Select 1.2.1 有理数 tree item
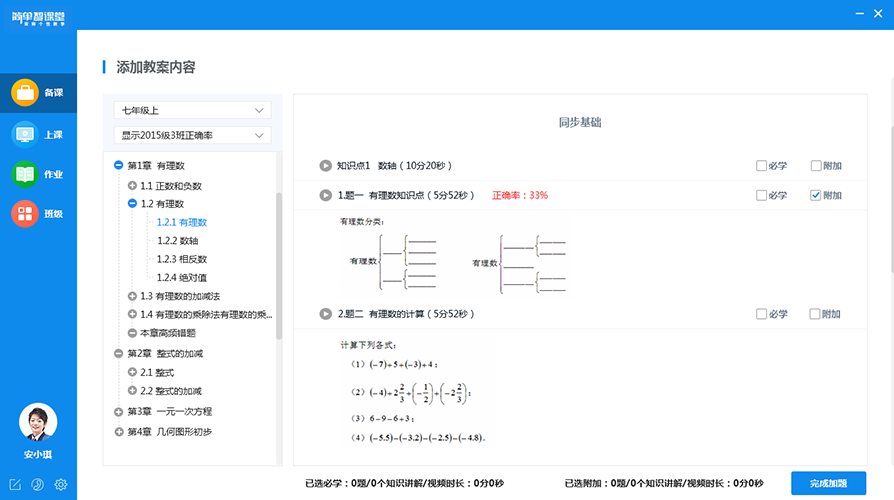The height and width of the screenshot is (500, 894). [182, 222]
